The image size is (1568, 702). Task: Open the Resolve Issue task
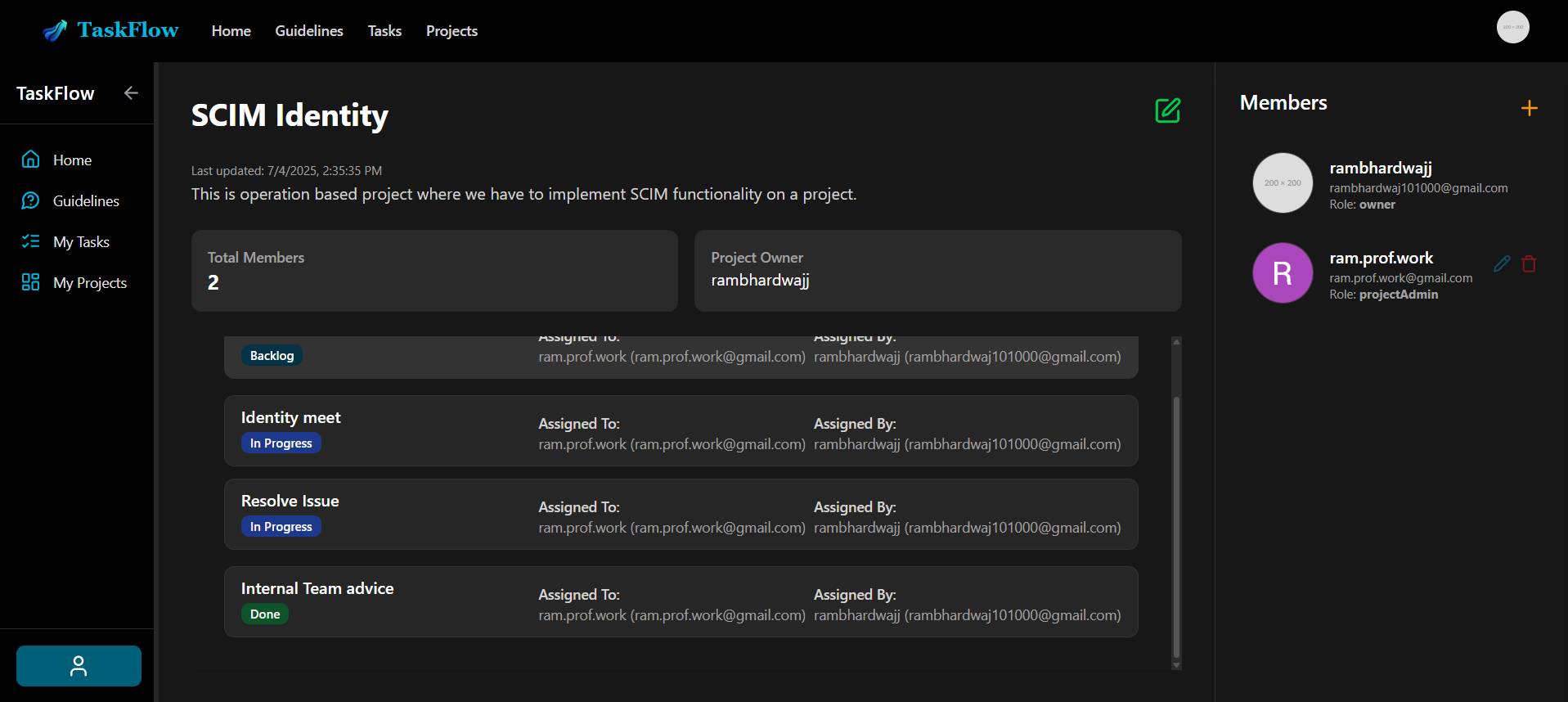(681, 515)
